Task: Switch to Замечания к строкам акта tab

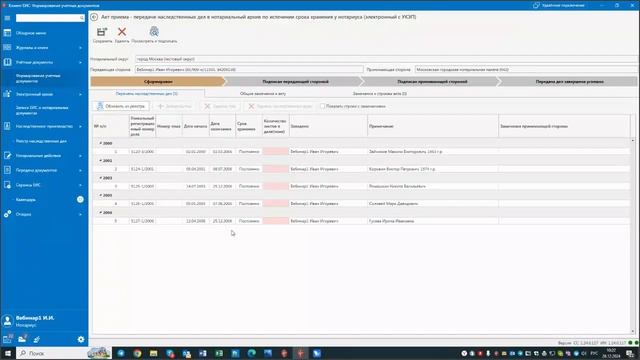Action: click(x=380, y=93)
